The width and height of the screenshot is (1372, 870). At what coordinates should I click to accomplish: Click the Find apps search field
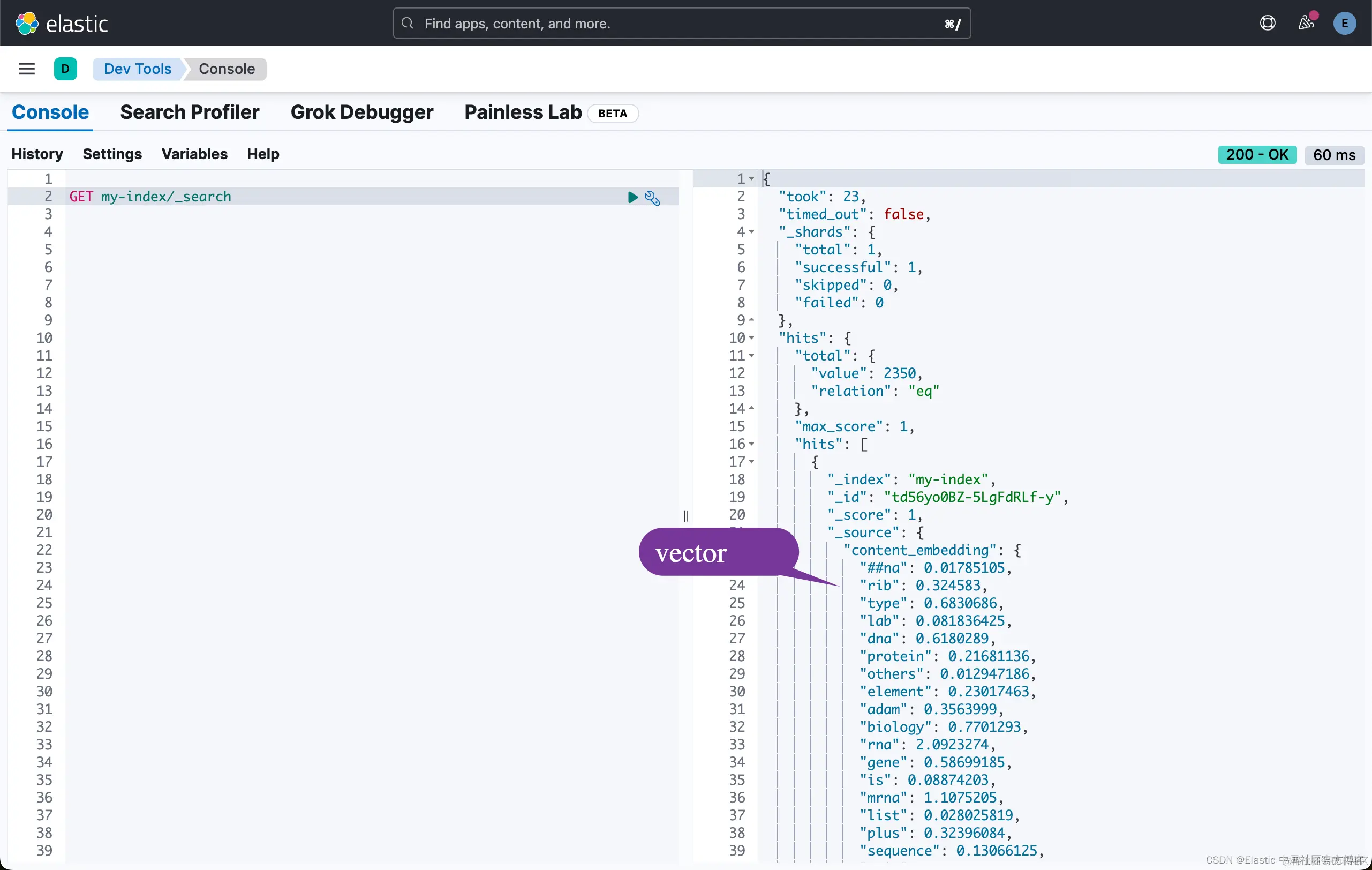[681, 24]
